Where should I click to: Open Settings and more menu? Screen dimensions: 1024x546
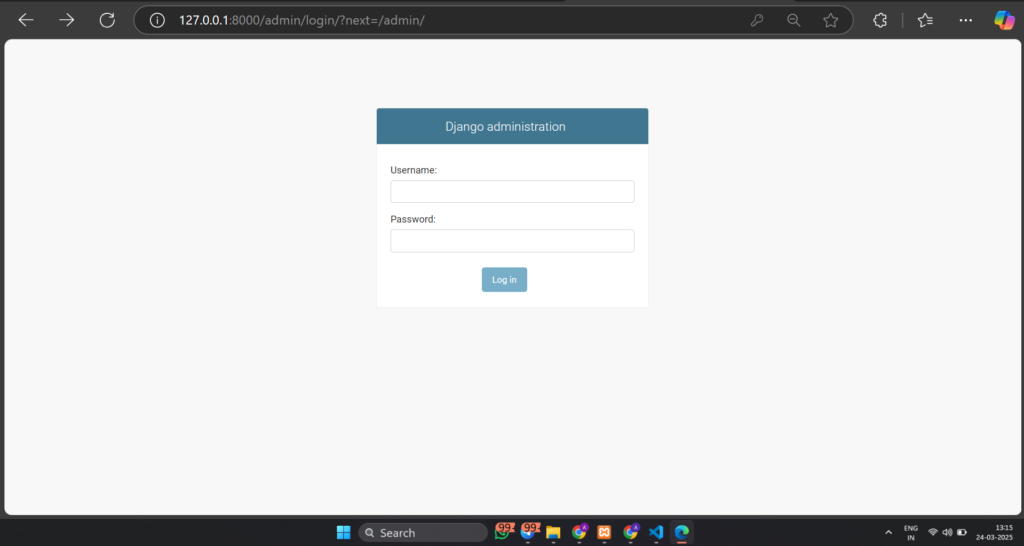tap(966, 20)
